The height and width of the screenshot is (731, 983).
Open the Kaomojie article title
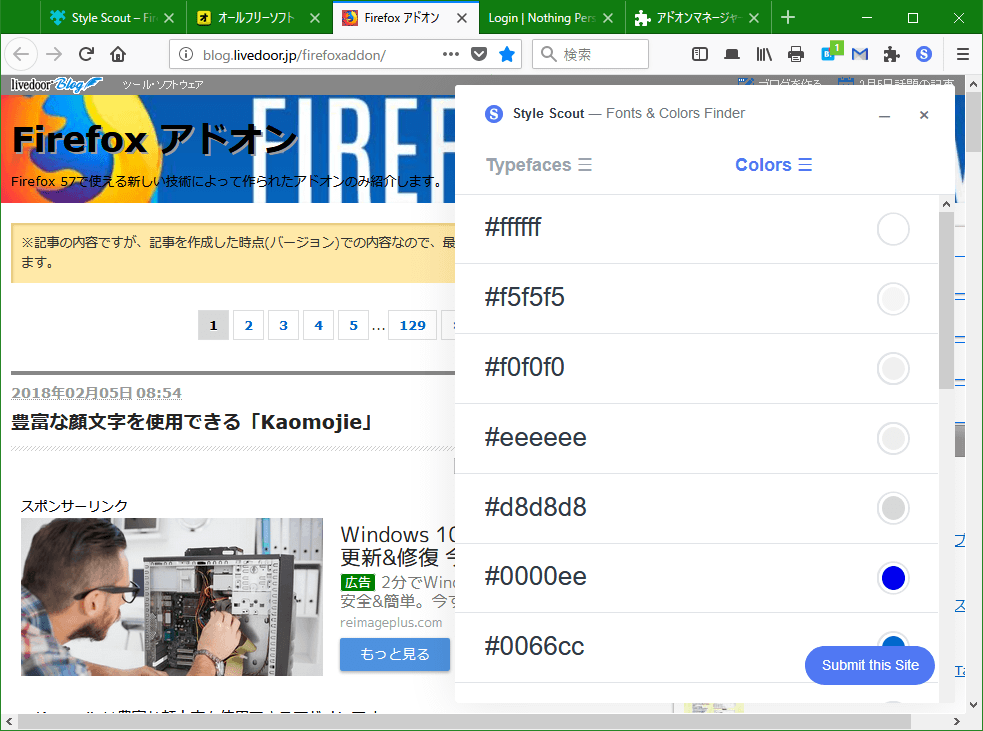point(192,422)
